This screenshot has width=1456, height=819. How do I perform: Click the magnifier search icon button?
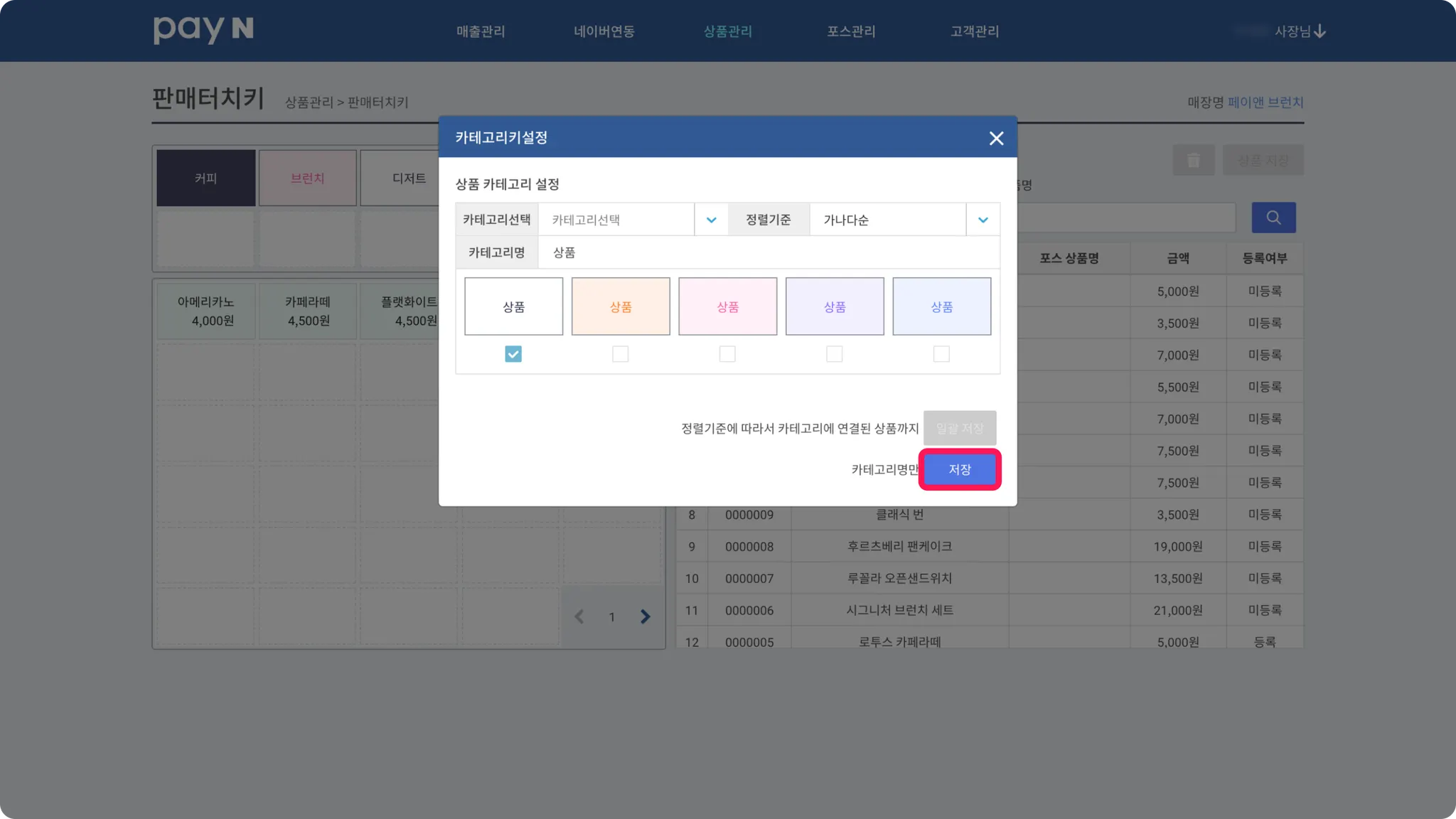(1273, 218)
